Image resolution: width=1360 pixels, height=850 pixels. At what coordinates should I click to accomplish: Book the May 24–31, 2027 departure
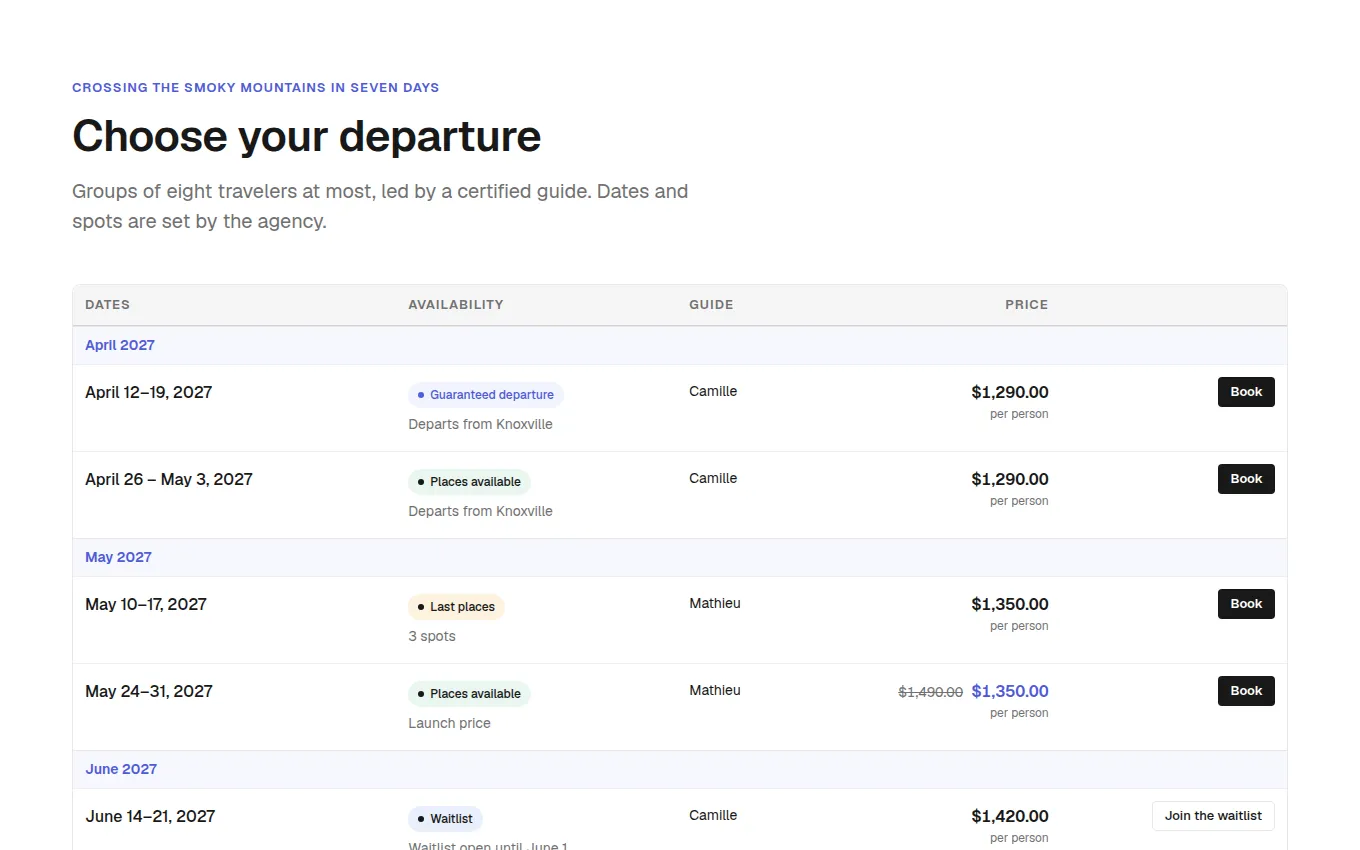tap(1246, 691)
